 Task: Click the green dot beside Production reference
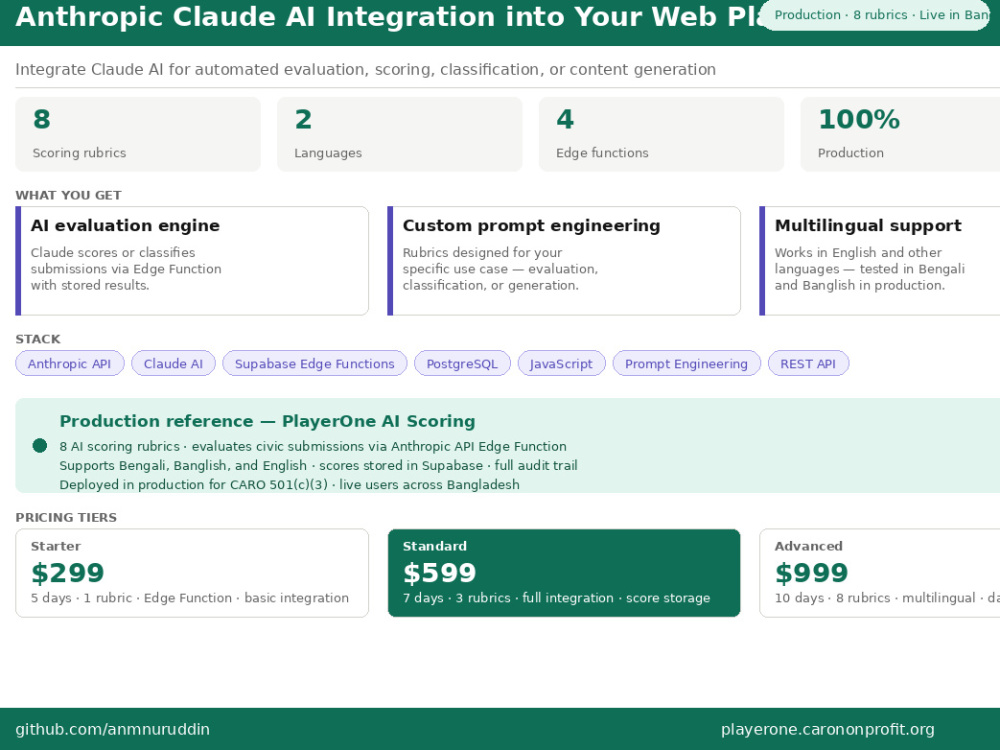tap(40, 445)
